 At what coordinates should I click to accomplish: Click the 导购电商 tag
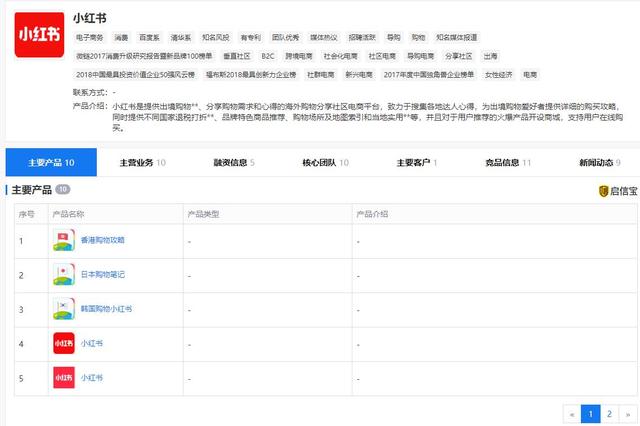tap(420, 56)
